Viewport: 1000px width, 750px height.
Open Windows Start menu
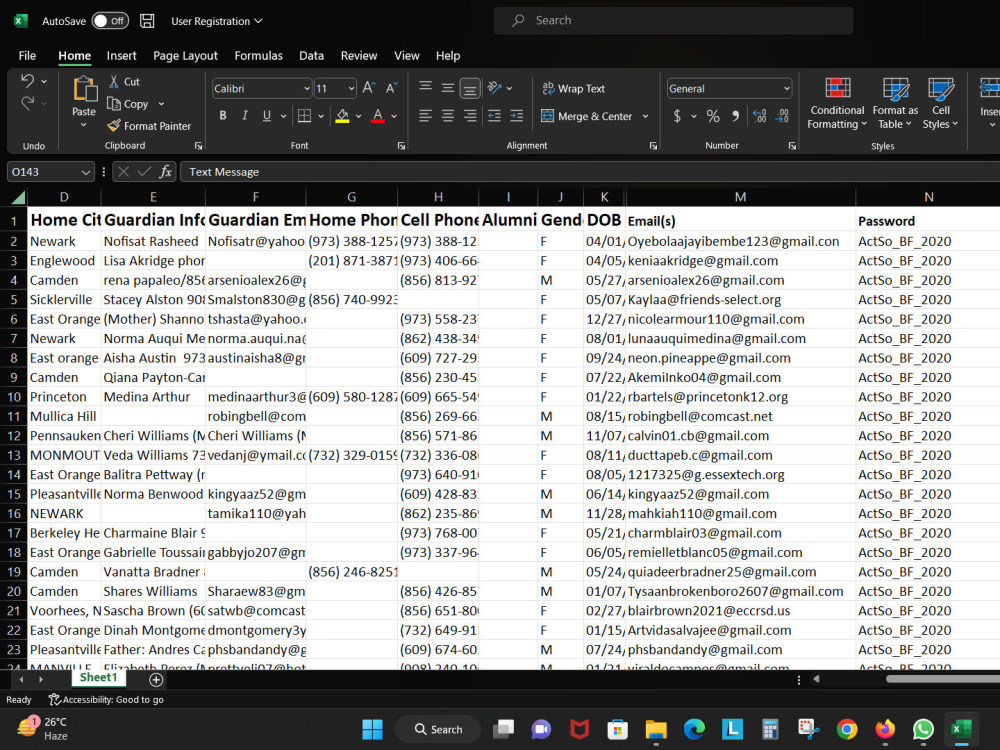tap(372, 729)
